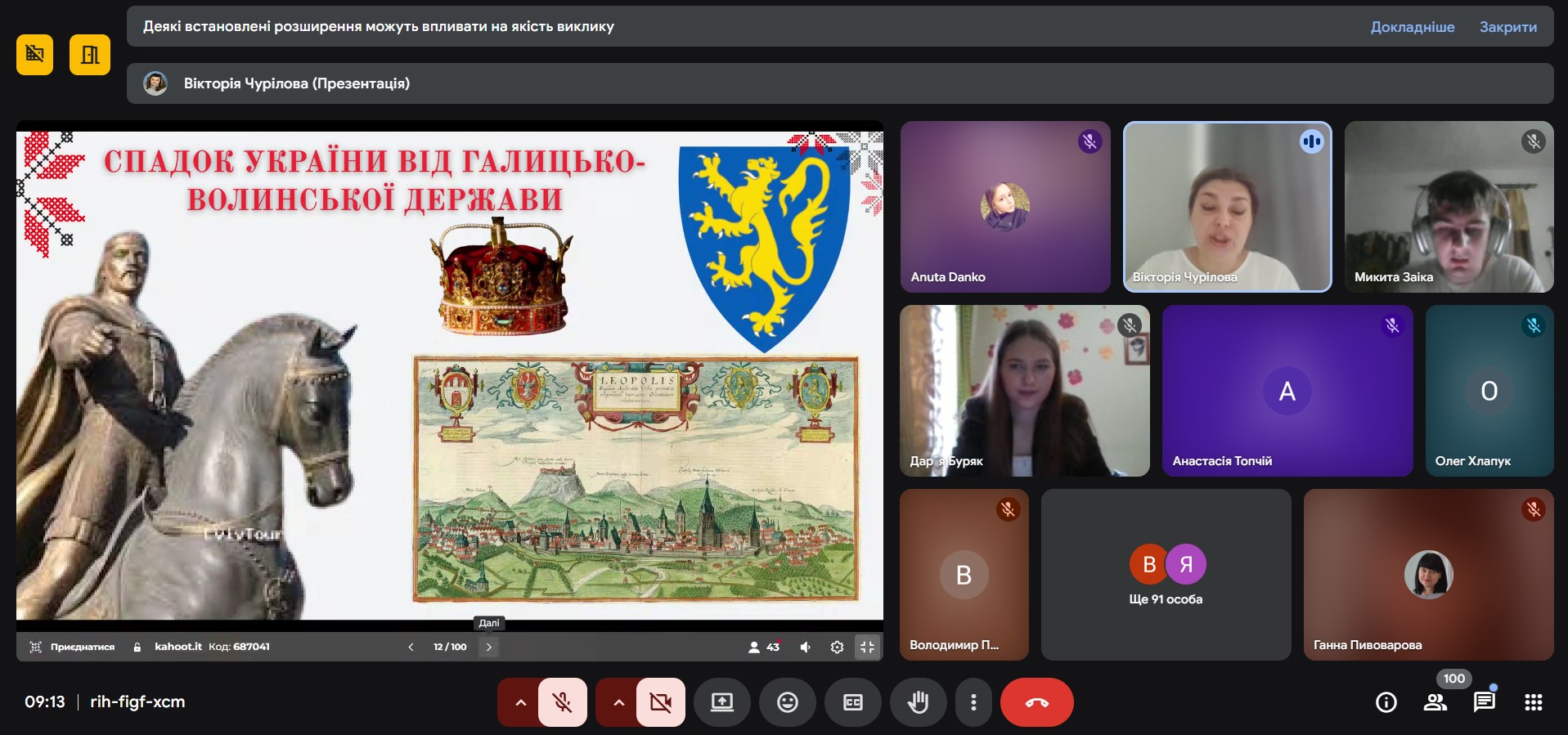1568x735 pixels.
Task: Show everyone people panel icon
Action: coord(1435,702)
